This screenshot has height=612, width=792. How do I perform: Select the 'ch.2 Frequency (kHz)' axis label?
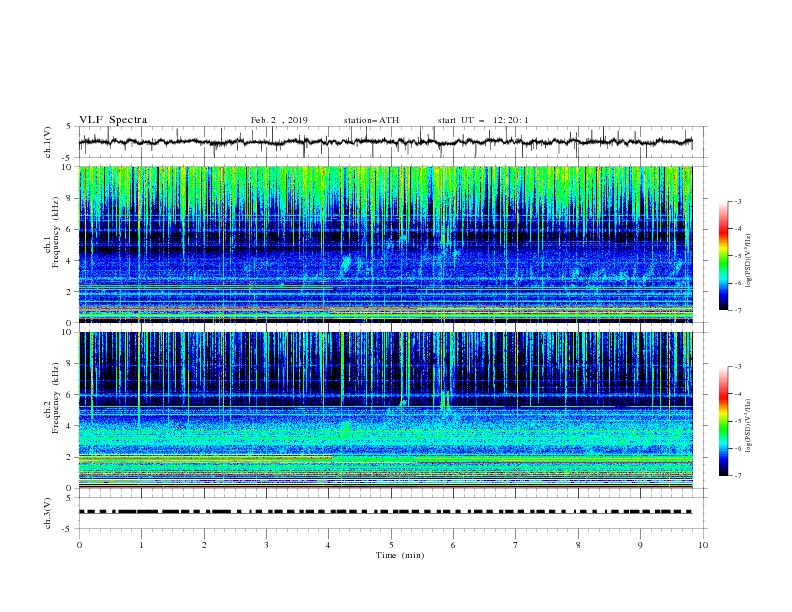coord(52,397)
